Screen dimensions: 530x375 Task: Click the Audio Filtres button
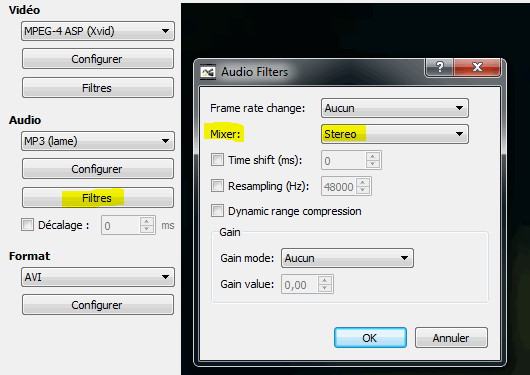[x=98, y=197]
